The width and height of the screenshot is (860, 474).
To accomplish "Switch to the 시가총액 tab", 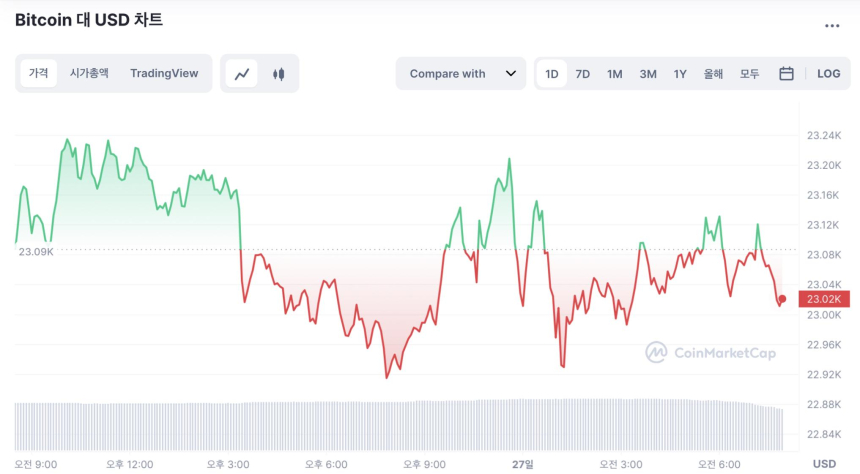I will pos(89,73).
